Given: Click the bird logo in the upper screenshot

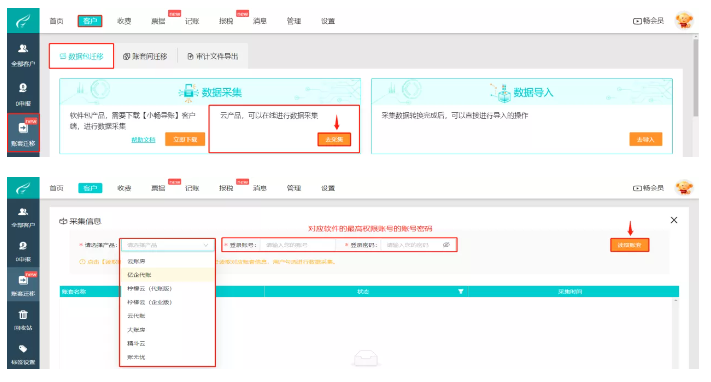Looking at the screenshot, I should 23,21.
